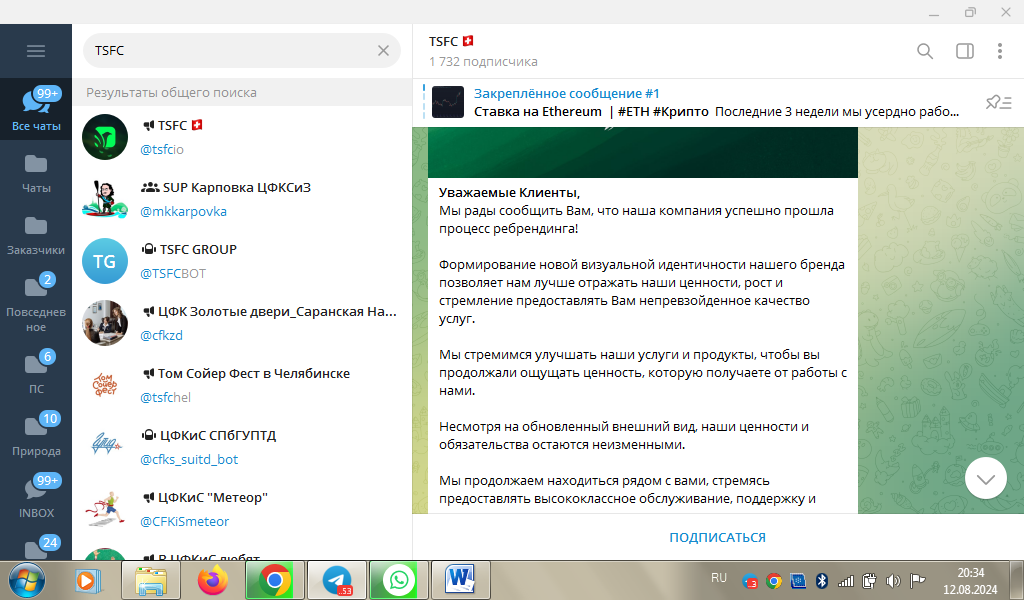This screenshot has width=1024, height=600.
Task: Click the RU language indicator
Action: [719, 578]
